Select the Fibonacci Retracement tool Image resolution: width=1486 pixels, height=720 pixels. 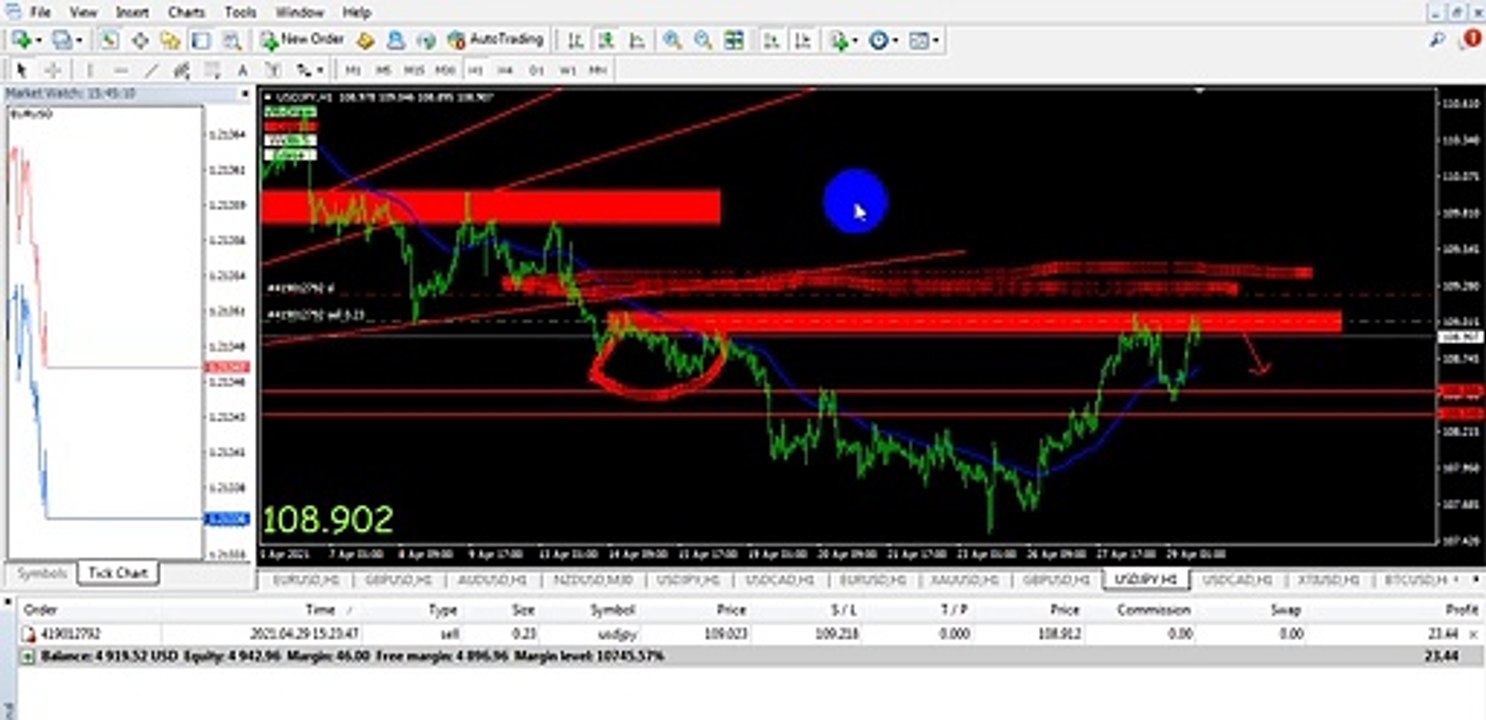tap(212, 70)
